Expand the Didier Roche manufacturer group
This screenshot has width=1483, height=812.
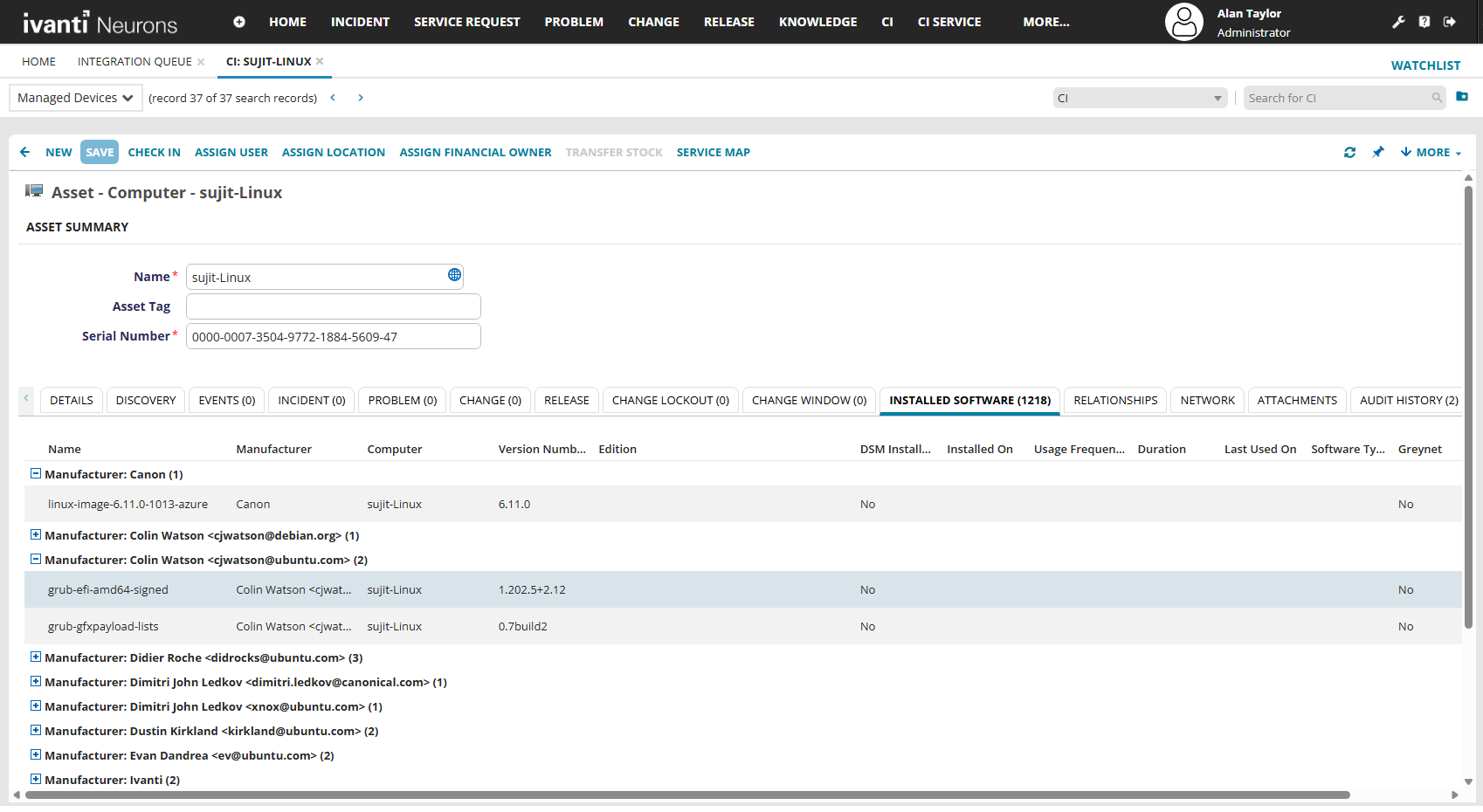pos(36,657)
